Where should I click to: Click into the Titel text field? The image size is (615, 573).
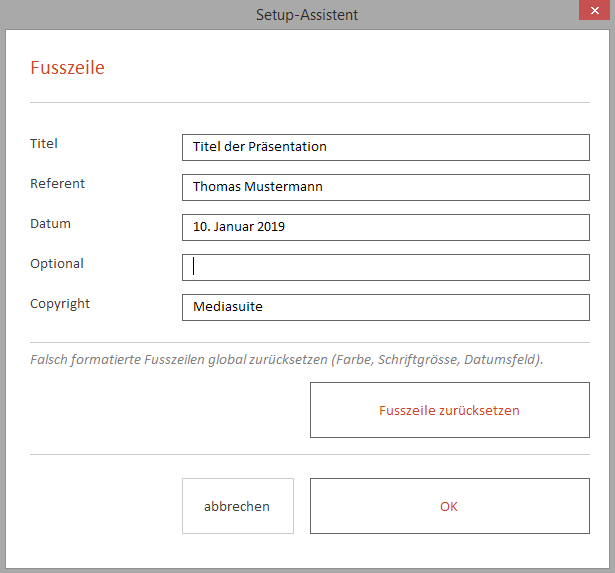(386, 147)
